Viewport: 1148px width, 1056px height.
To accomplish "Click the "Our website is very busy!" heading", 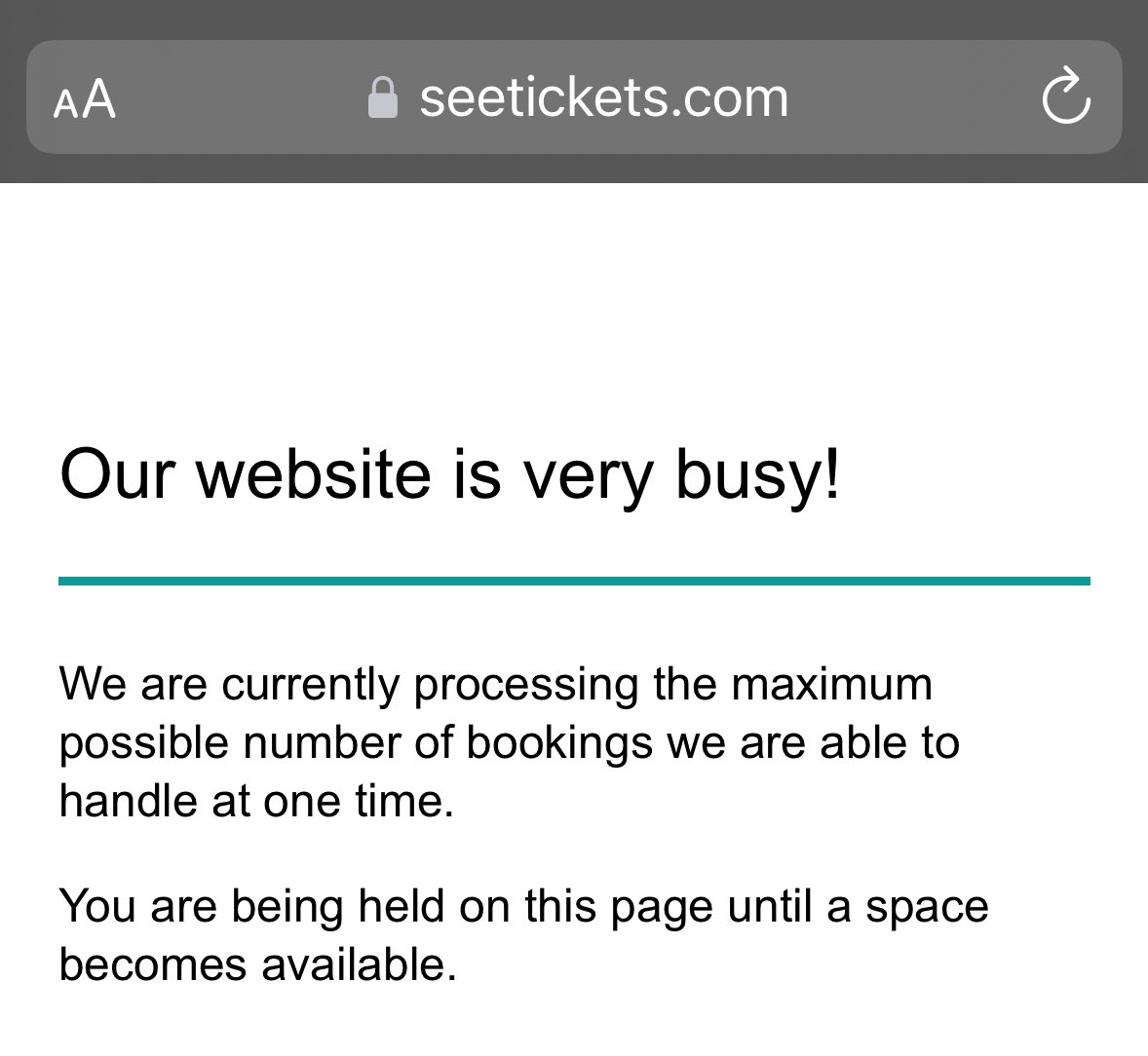I will tap(449, 475).
